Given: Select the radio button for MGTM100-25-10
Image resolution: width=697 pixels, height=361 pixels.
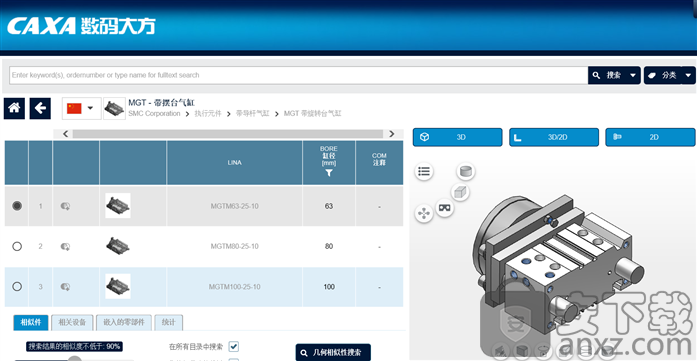Looking at the screenshot, I should coord(17,287).
